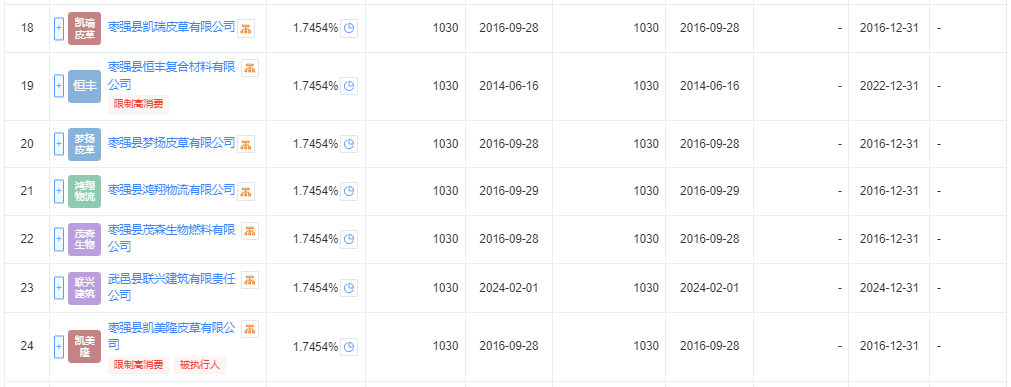Click the 限制高消费 tag under 恒丰复合材料

pyautogui.click(x=139, y=104)
